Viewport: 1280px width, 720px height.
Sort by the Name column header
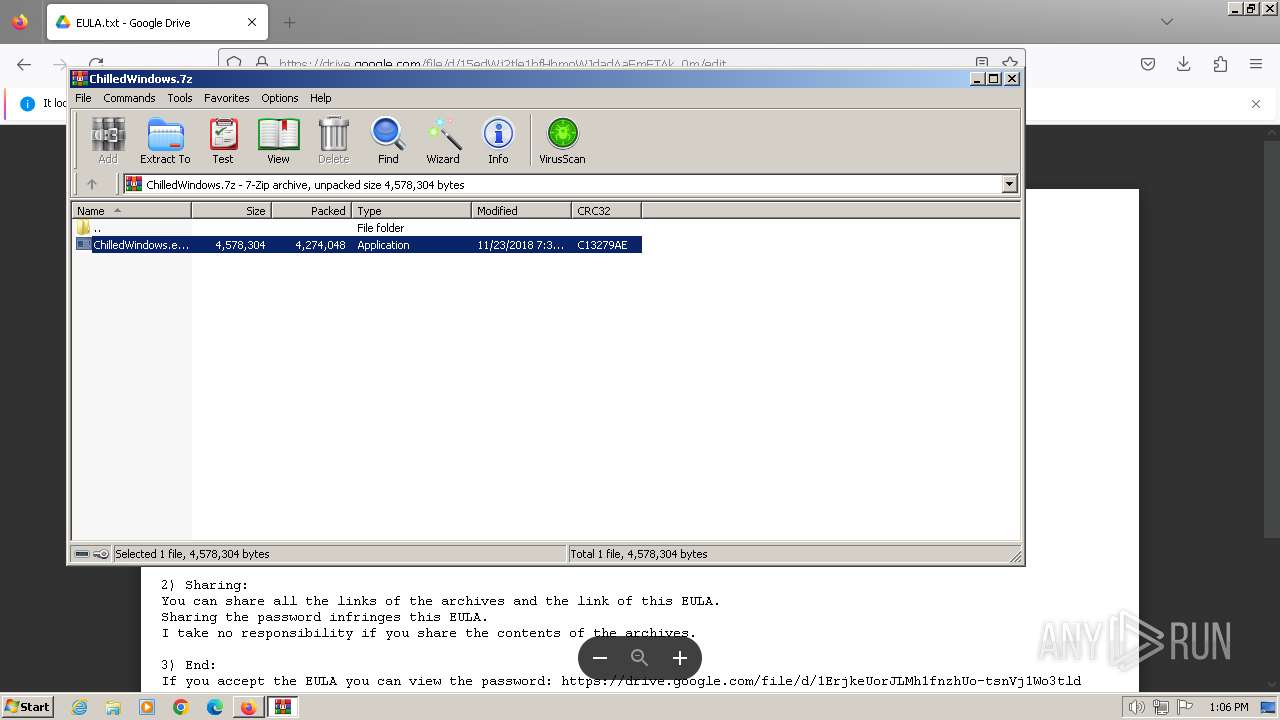point(131,210)
